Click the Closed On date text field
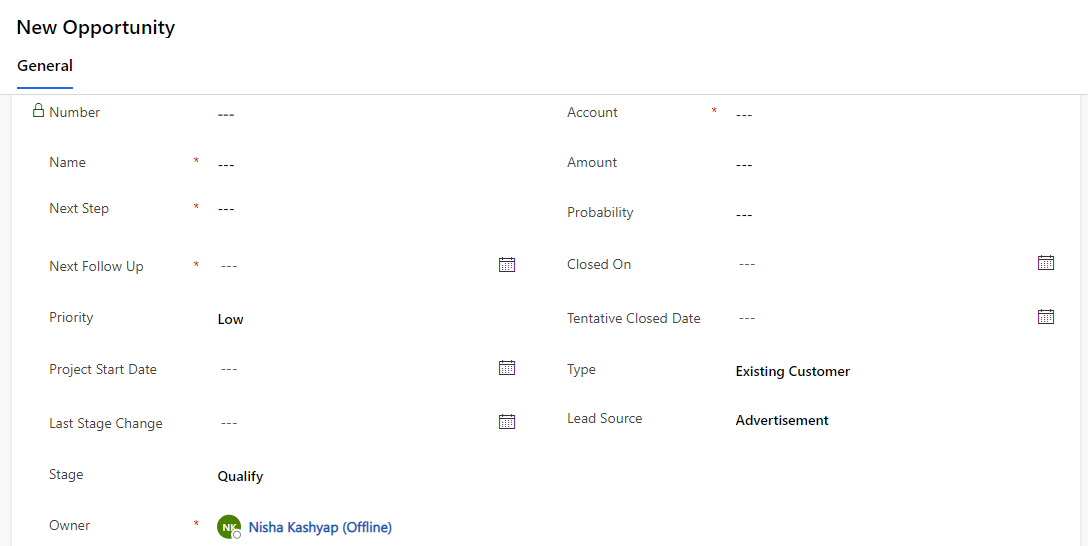 [880, 264]
